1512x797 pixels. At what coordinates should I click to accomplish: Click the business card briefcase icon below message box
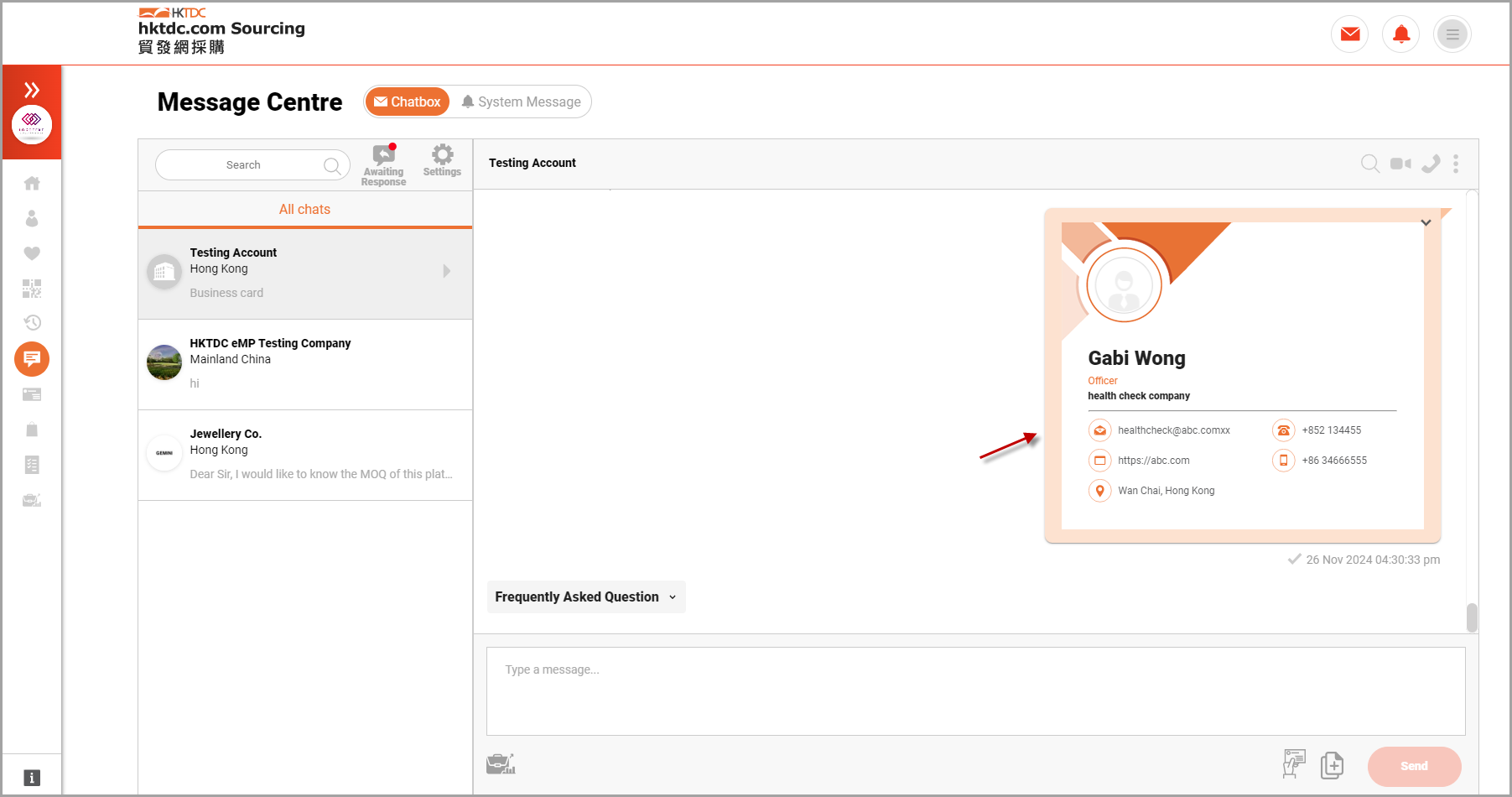tap(501, 764)
